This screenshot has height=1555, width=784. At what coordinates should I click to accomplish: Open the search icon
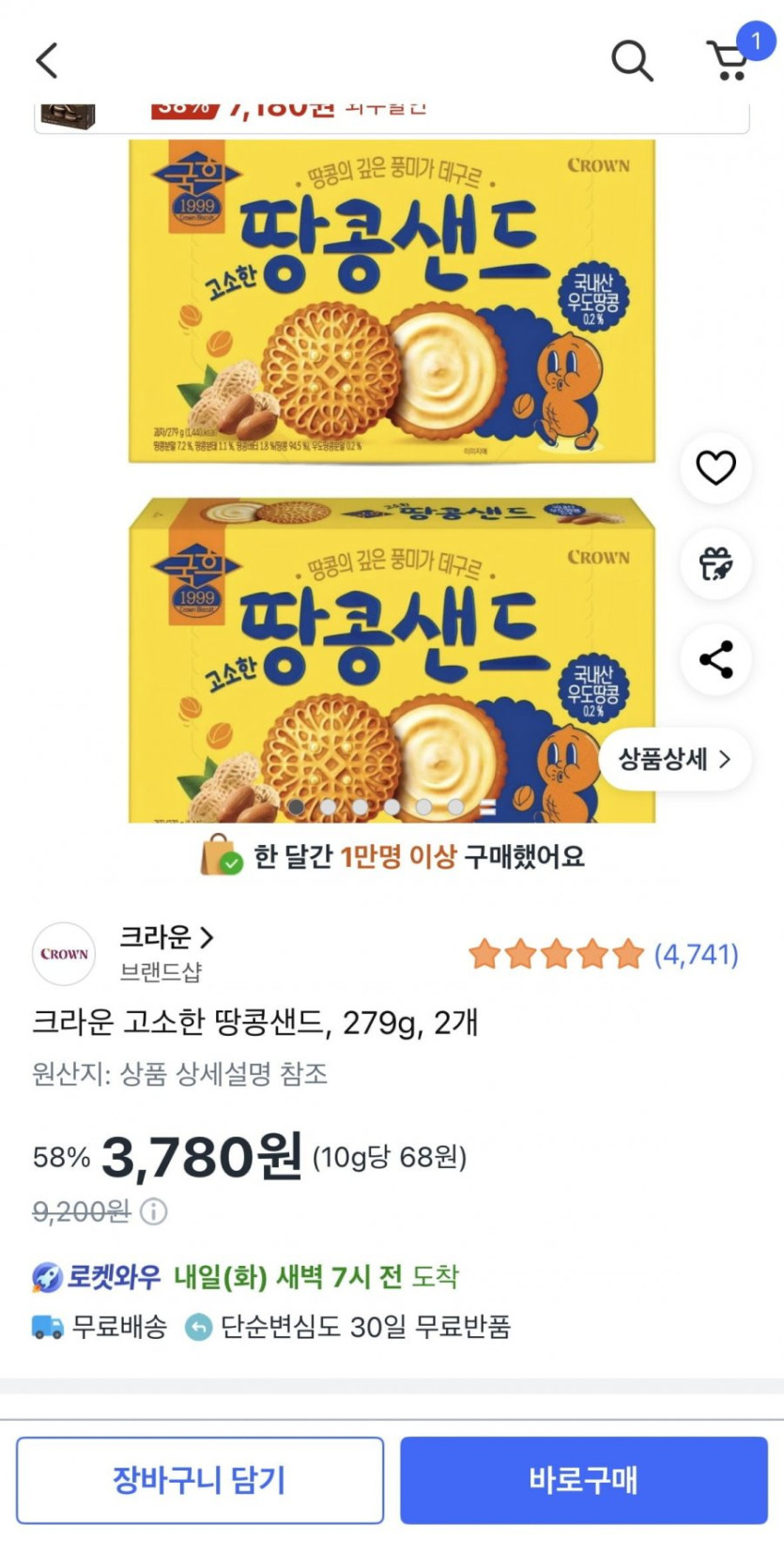(632, 61)
